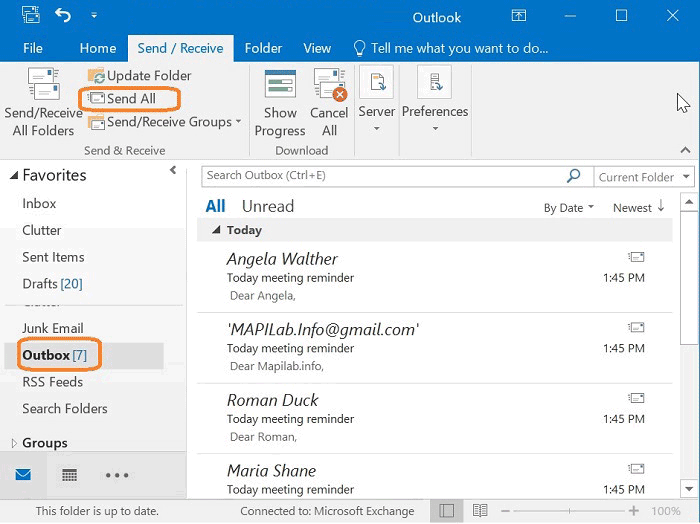The height and width of the screenshot is (524, 700).
Task: Click the message list scroll down arrow
Action: pyautogui.click(x=689, y=489)
